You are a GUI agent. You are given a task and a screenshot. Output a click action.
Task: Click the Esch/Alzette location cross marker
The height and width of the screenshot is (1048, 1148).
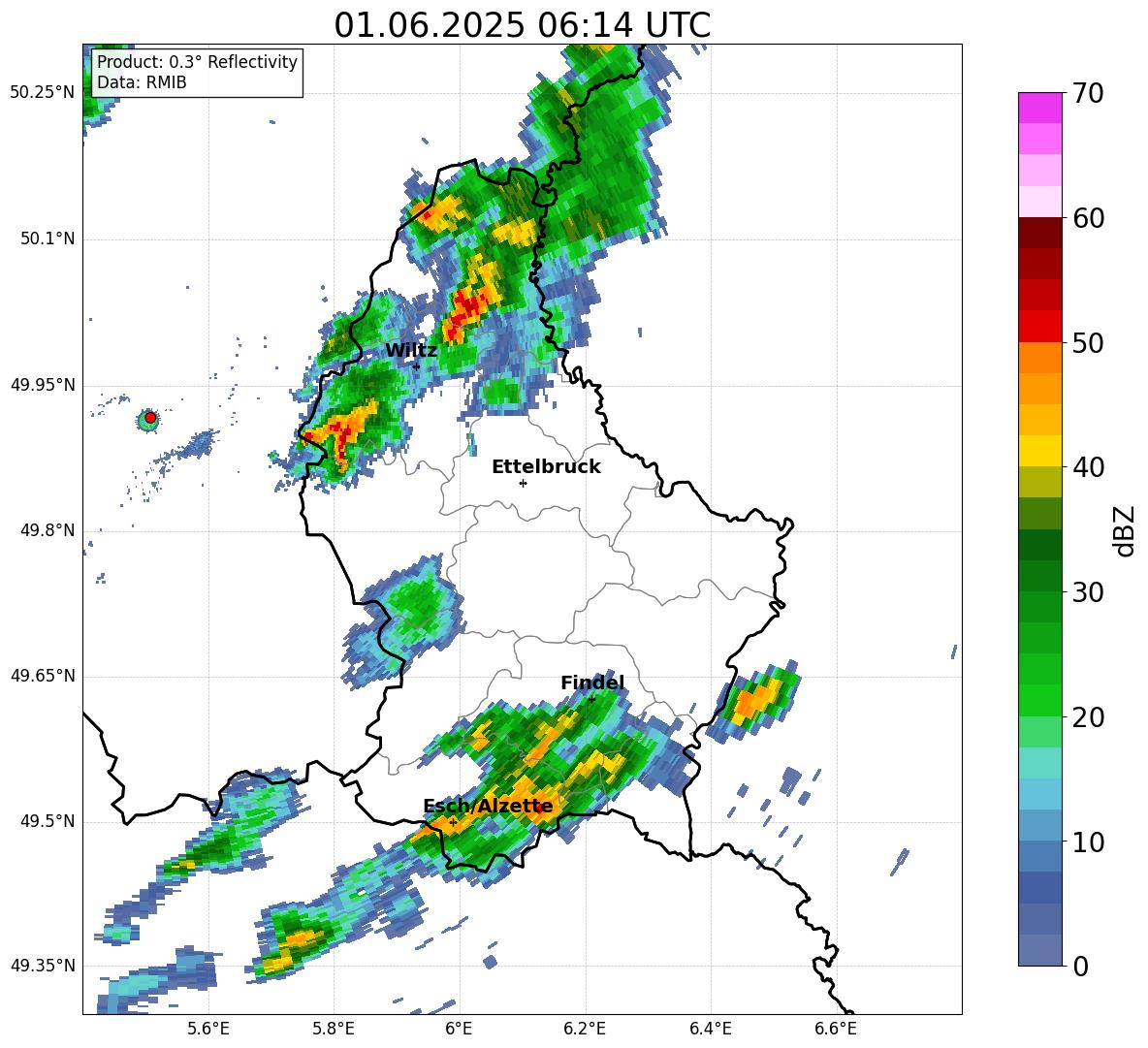(x=453, y=822)
